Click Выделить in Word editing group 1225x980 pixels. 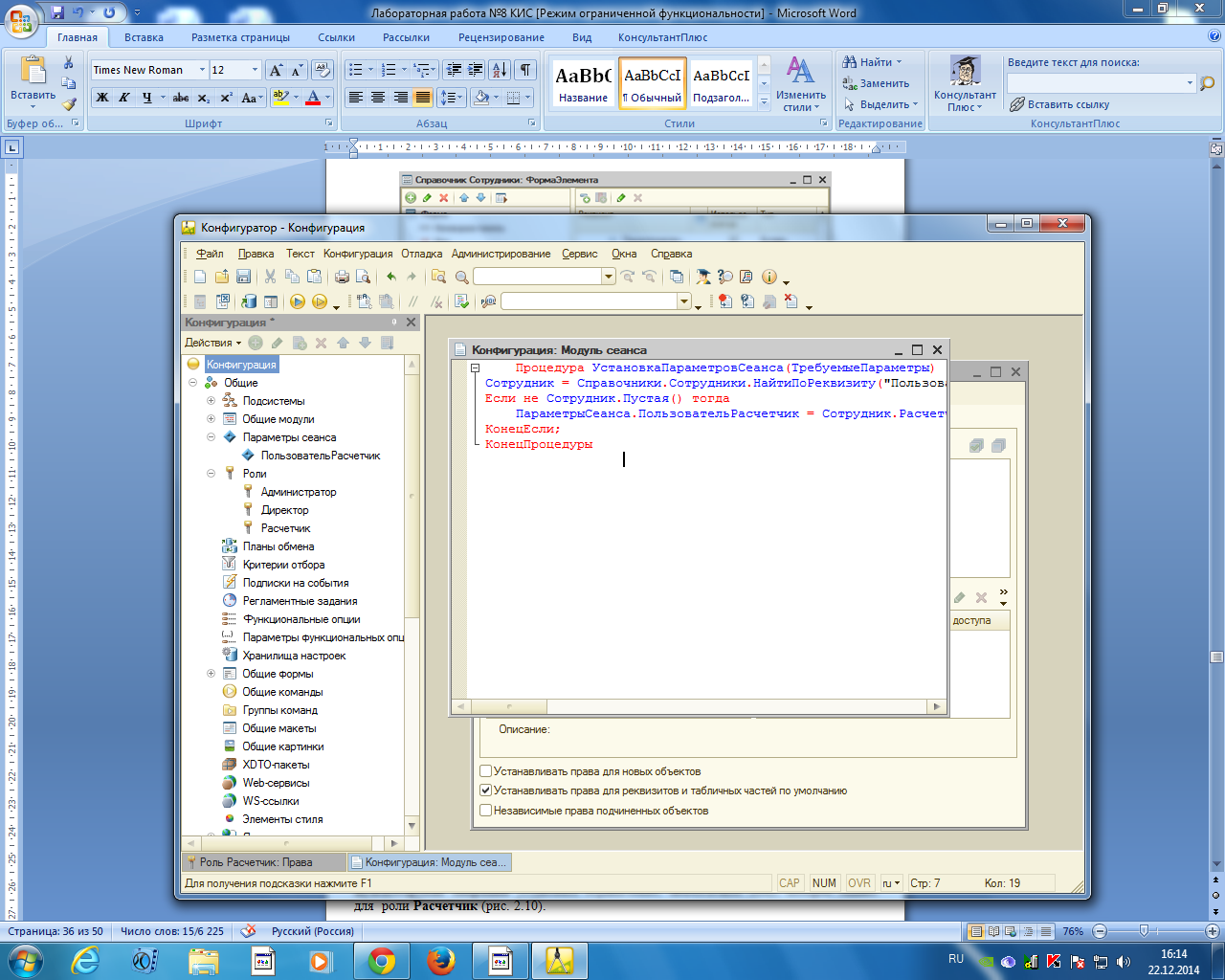(880, 104)
